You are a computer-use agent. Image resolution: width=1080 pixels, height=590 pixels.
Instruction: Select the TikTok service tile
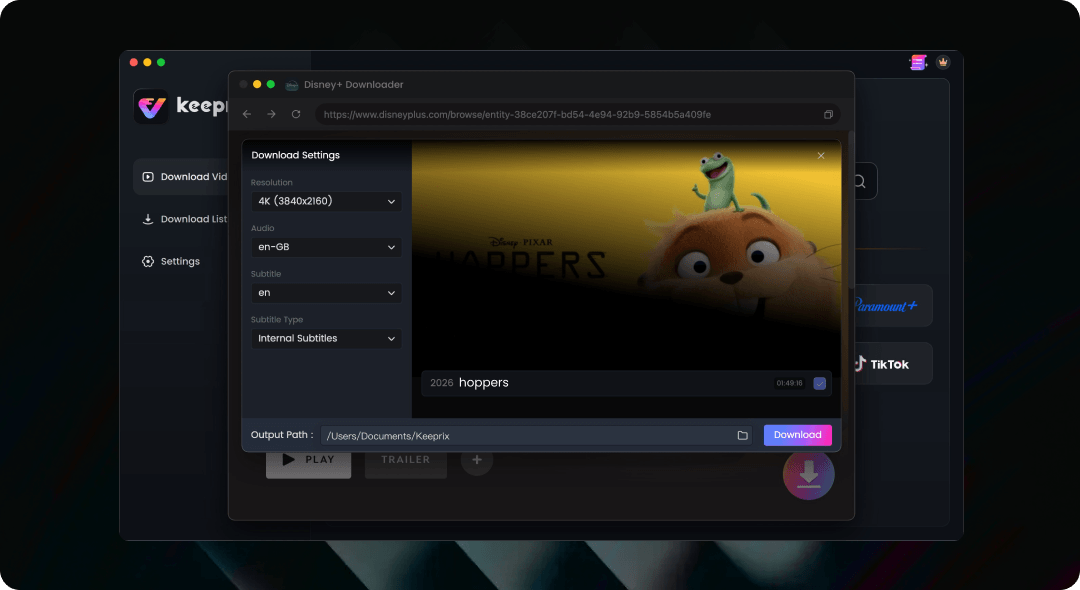tap(893, 364)
